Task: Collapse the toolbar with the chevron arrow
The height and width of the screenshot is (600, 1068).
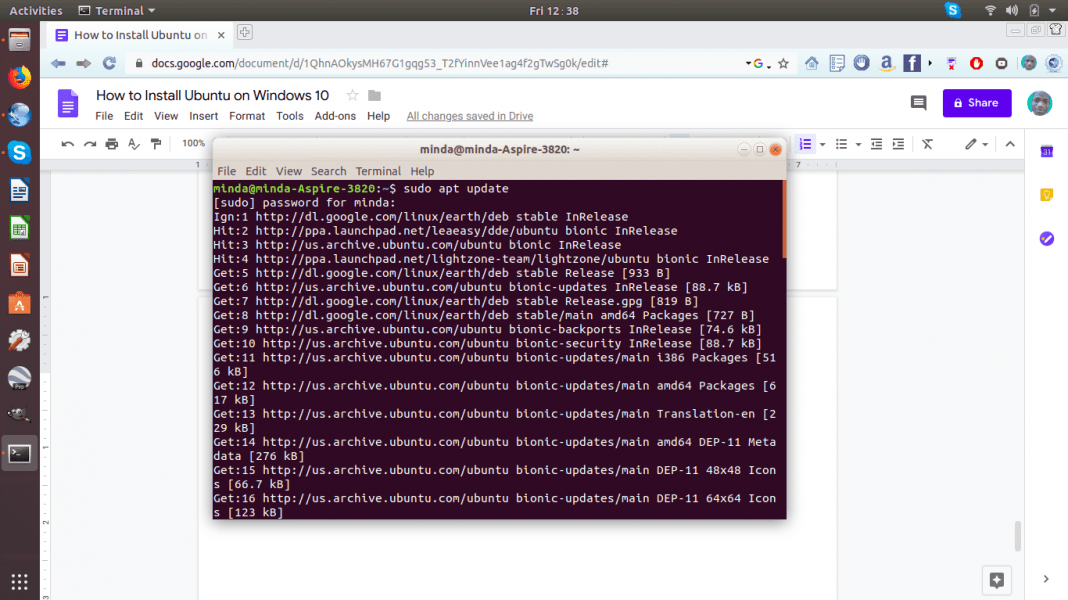Action: tap(1009, 144)
